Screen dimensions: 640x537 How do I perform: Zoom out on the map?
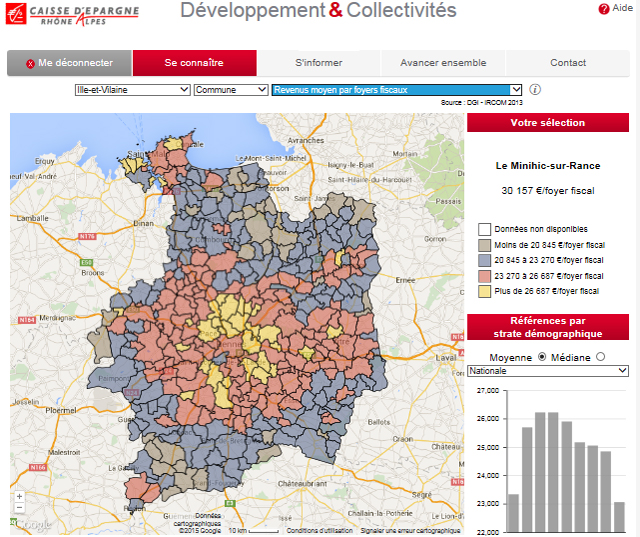(x=19, y=508)
